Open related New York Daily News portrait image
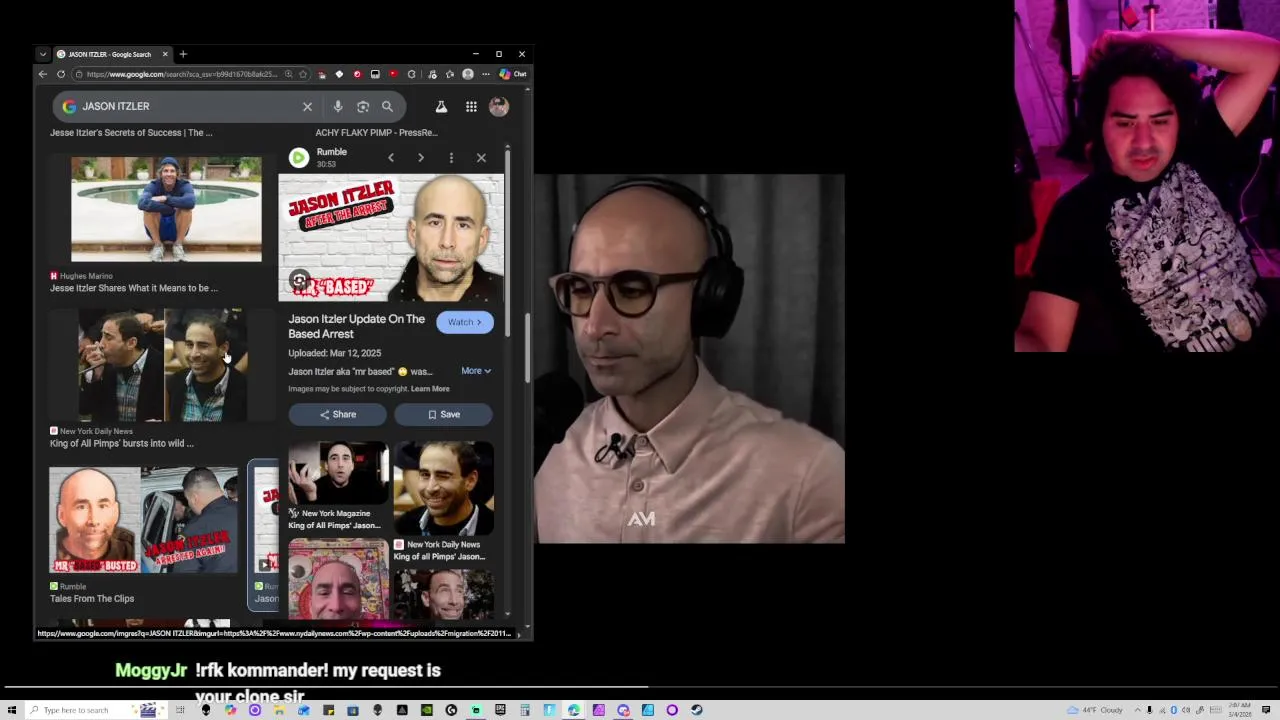 coord(443,488)
